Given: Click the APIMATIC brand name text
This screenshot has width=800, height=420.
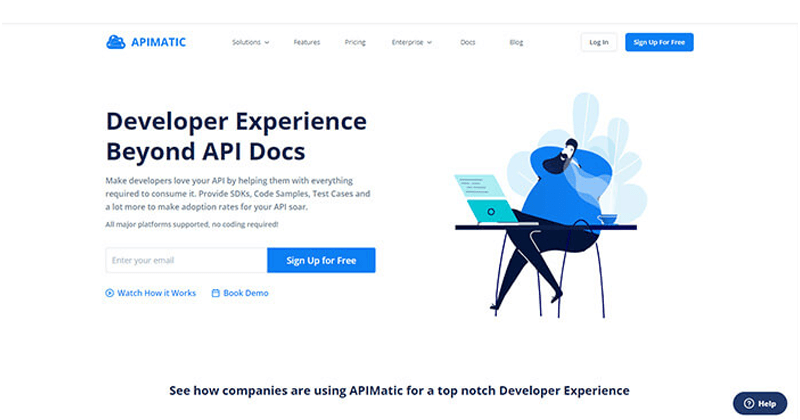Looking at the screenshot, I should coord(159,42).
